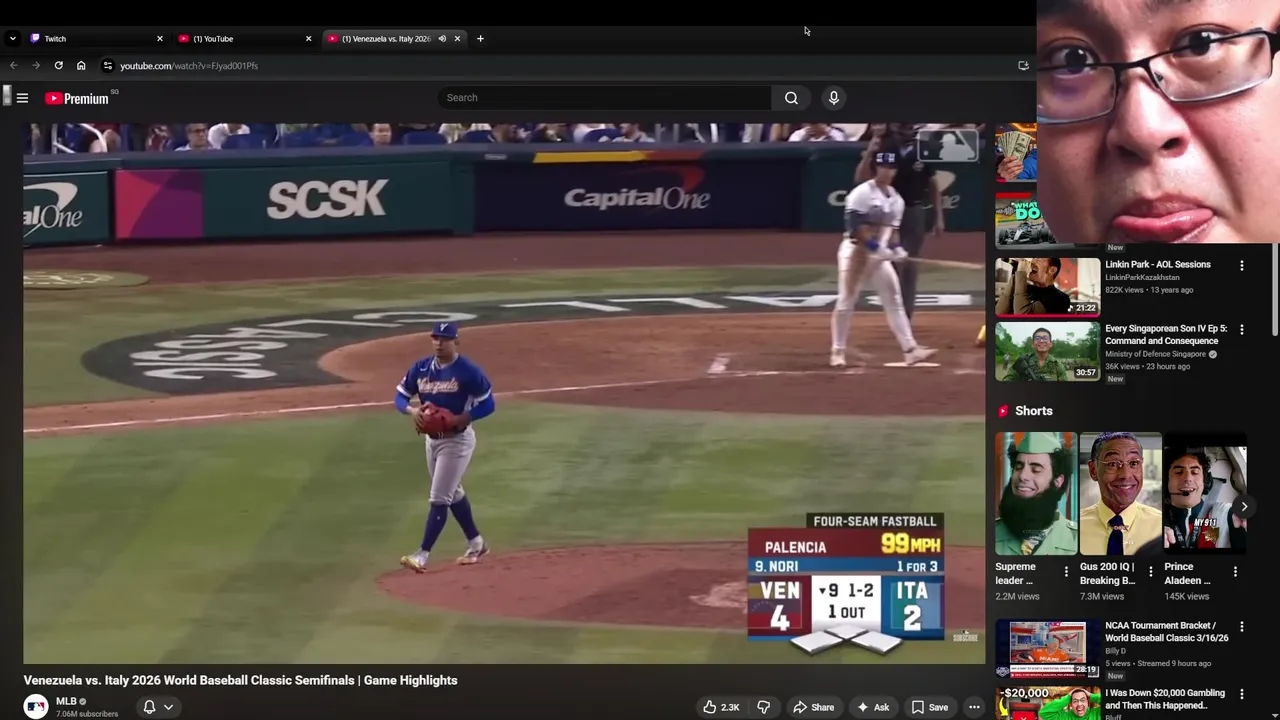The width and height of the screenshot is (1280, 720).
Task: Focus the YouTube search field
Action: click(604, 98)
